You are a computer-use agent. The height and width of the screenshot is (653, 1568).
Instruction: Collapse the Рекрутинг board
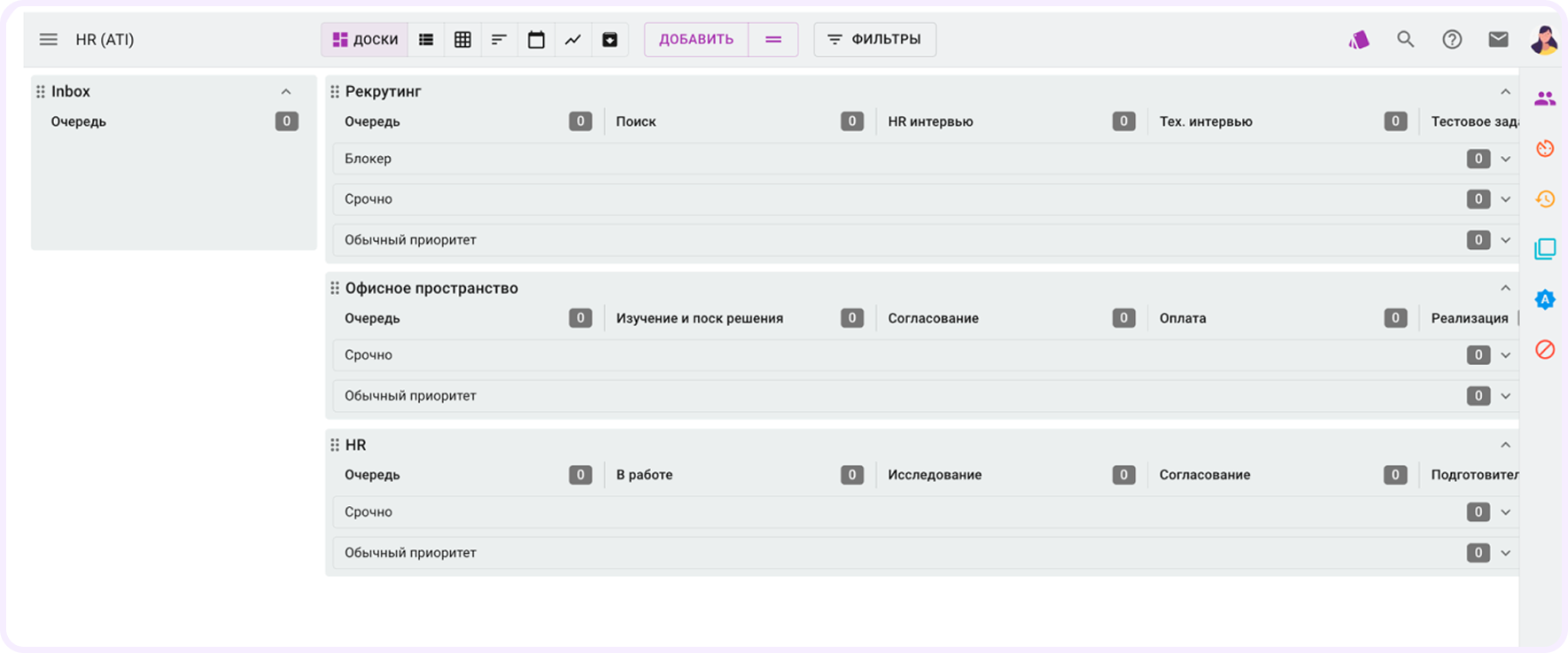(1505, 92)
